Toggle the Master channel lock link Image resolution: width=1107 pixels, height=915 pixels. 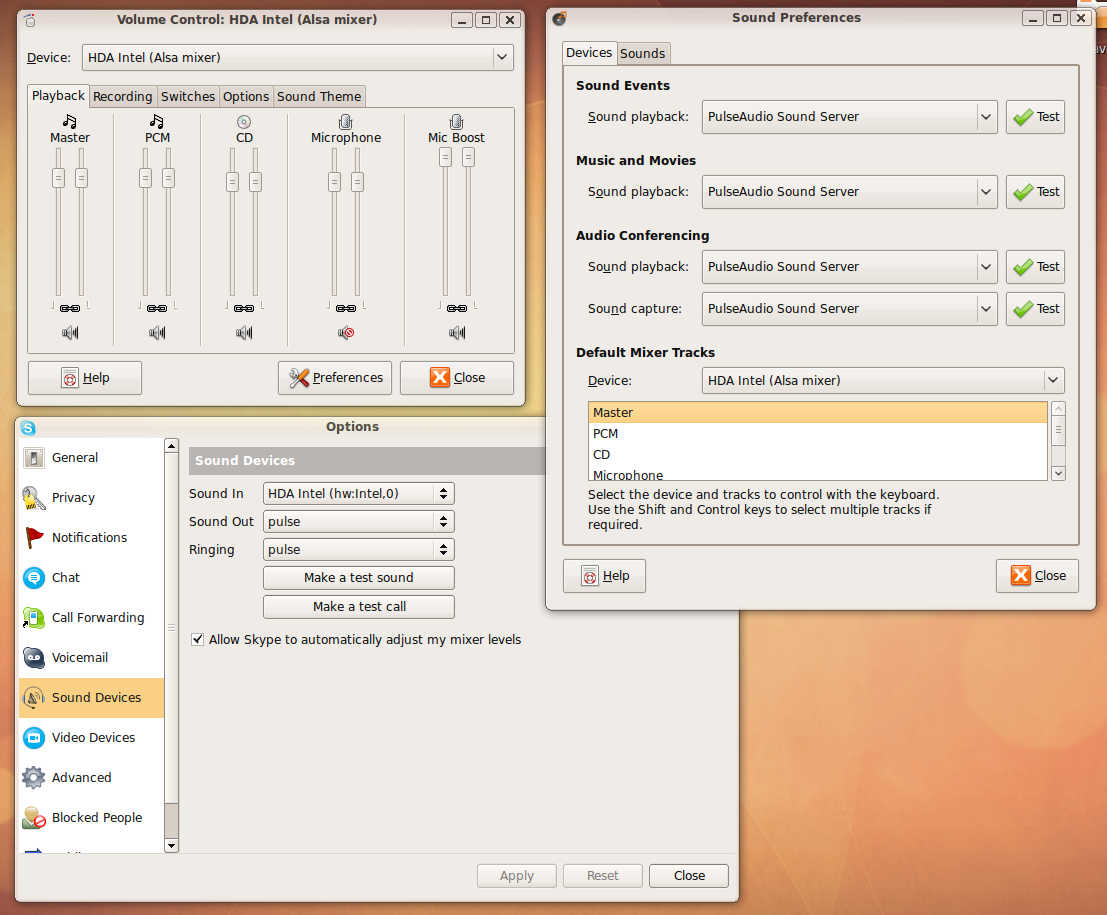(70, 309)
